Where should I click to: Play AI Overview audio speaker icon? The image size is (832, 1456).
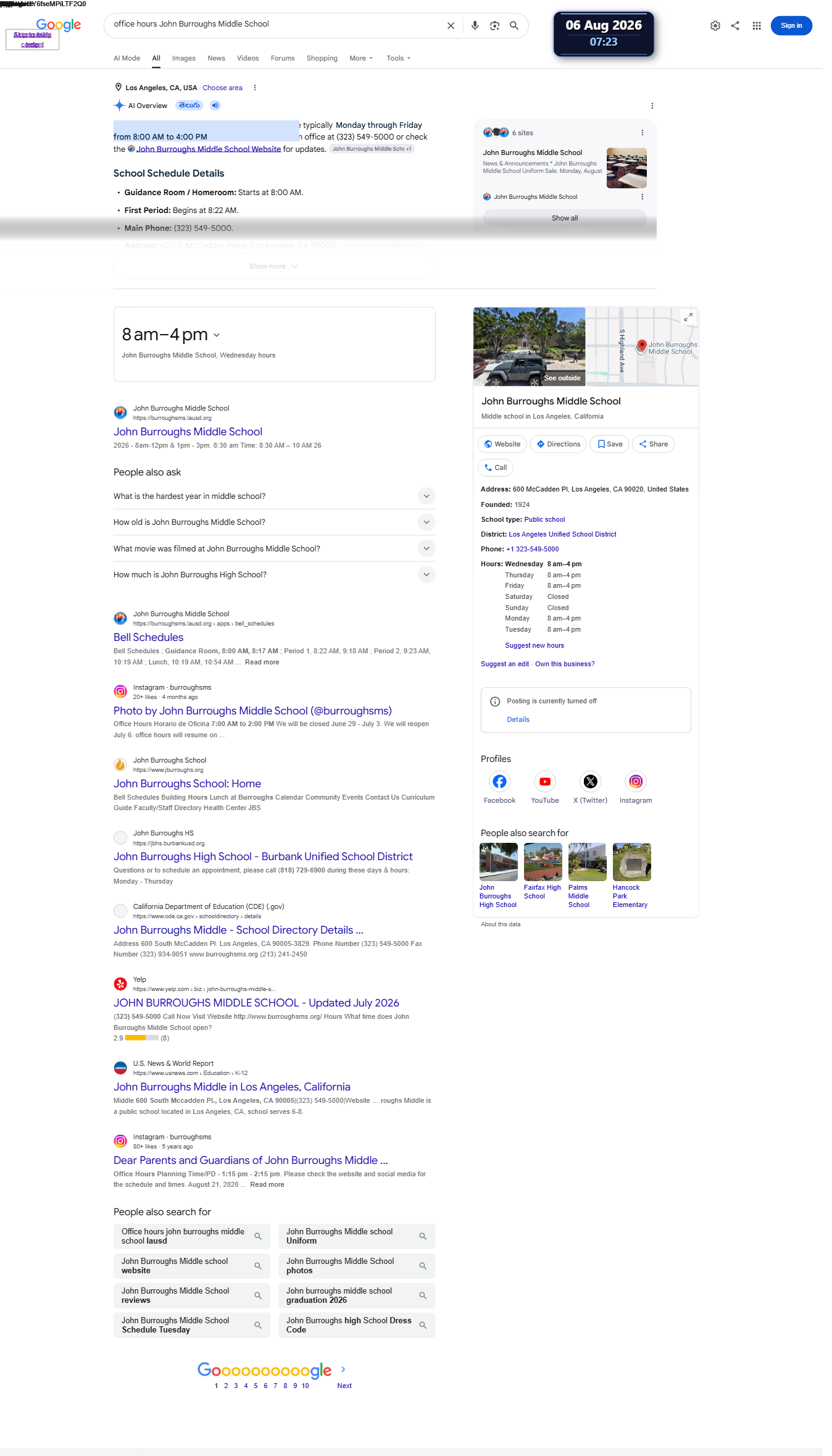click(x=215, y=106)
